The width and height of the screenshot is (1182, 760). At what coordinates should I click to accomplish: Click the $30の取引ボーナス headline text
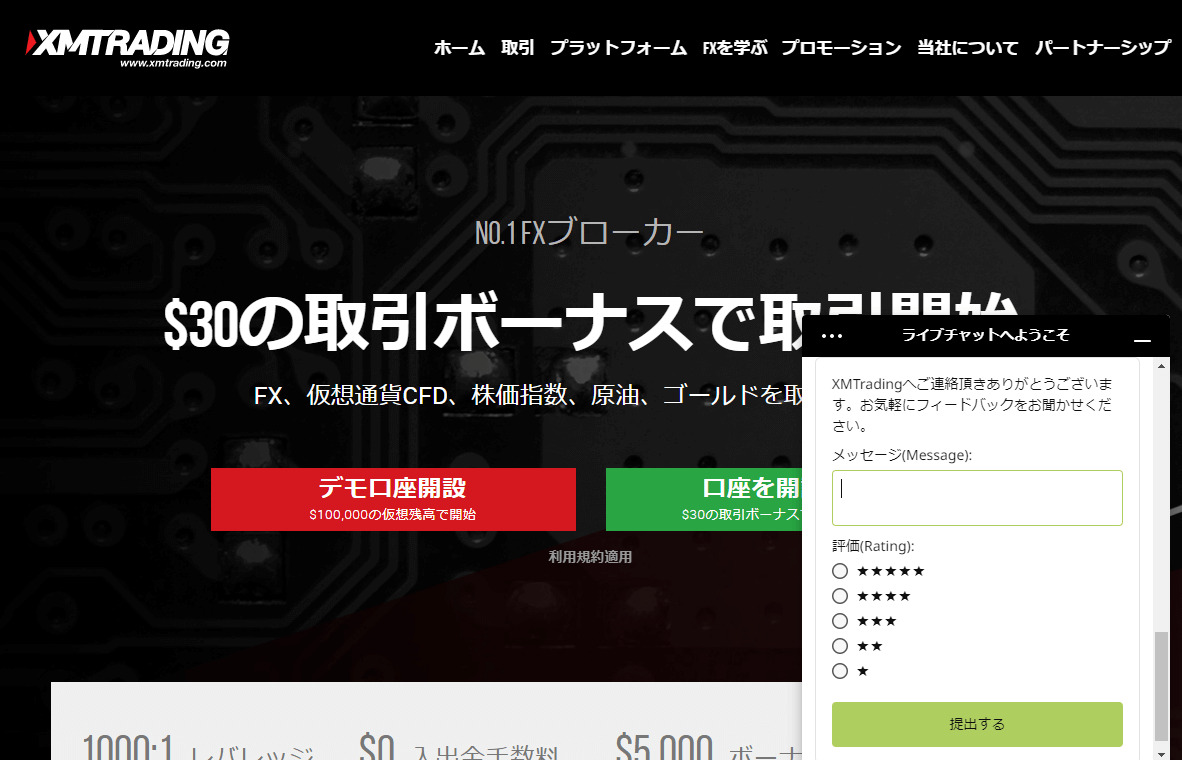[x=482, y=324]
